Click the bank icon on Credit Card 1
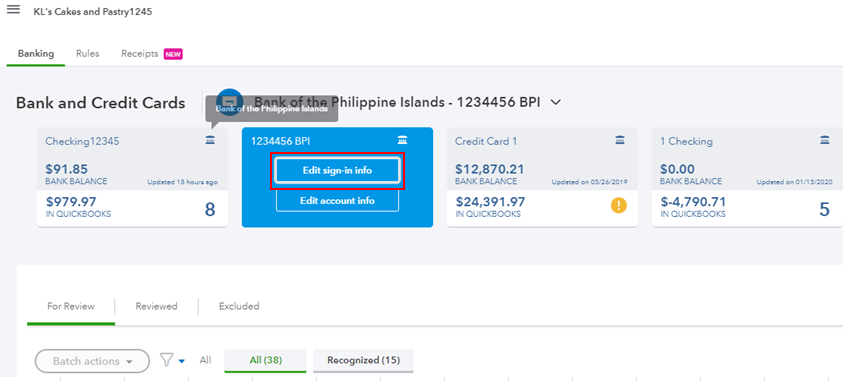 point(620,140)
